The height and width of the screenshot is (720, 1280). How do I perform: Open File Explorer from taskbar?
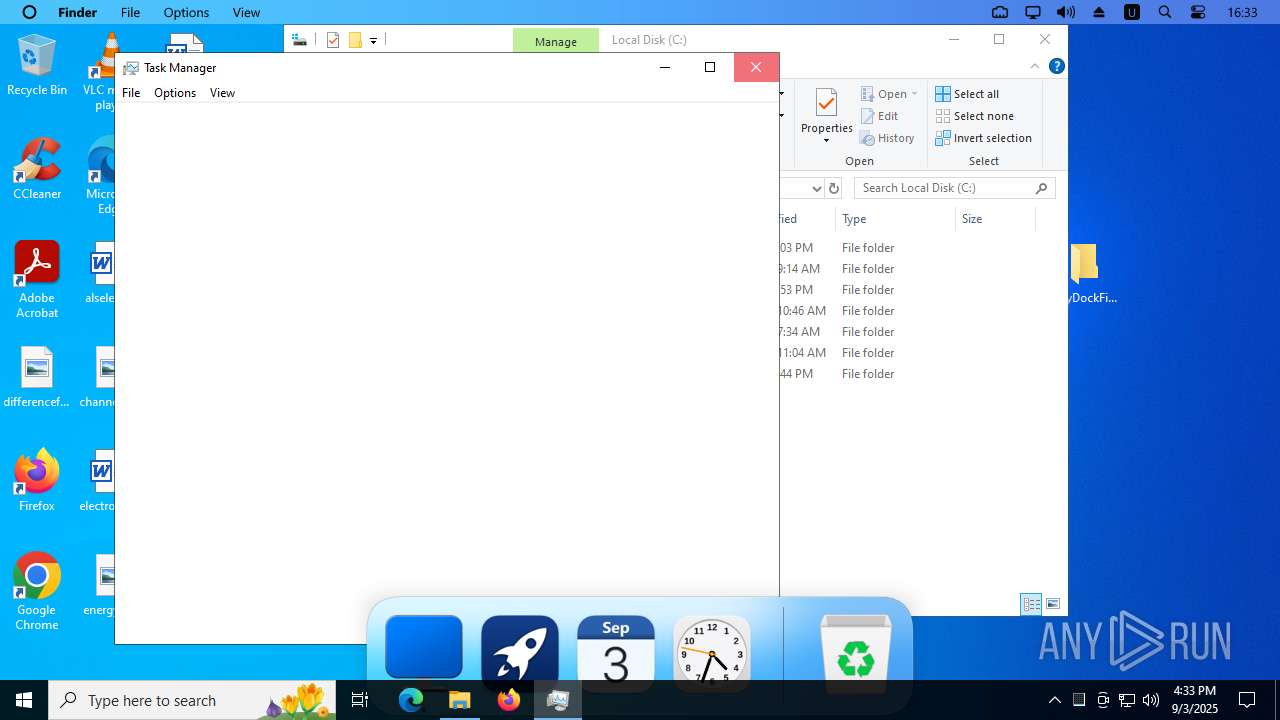[x=460, y=700]
